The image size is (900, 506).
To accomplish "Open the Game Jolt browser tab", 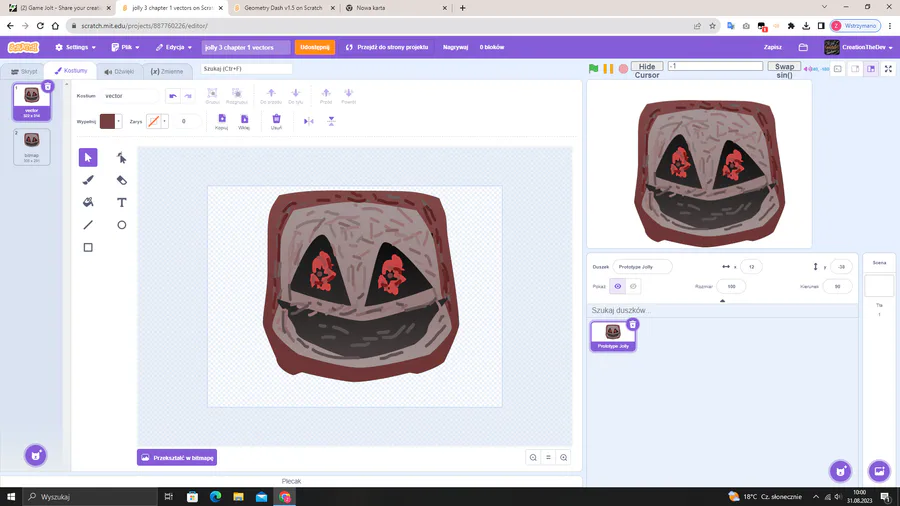I will [60, 8].
